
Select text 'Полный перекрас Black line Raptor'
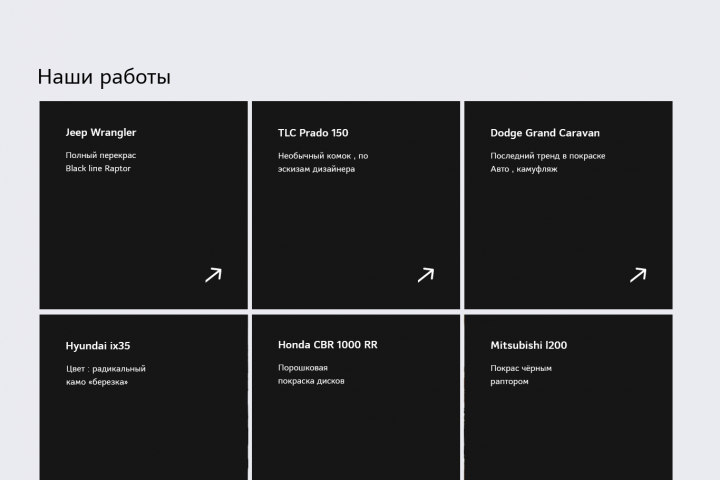(101, 162)
